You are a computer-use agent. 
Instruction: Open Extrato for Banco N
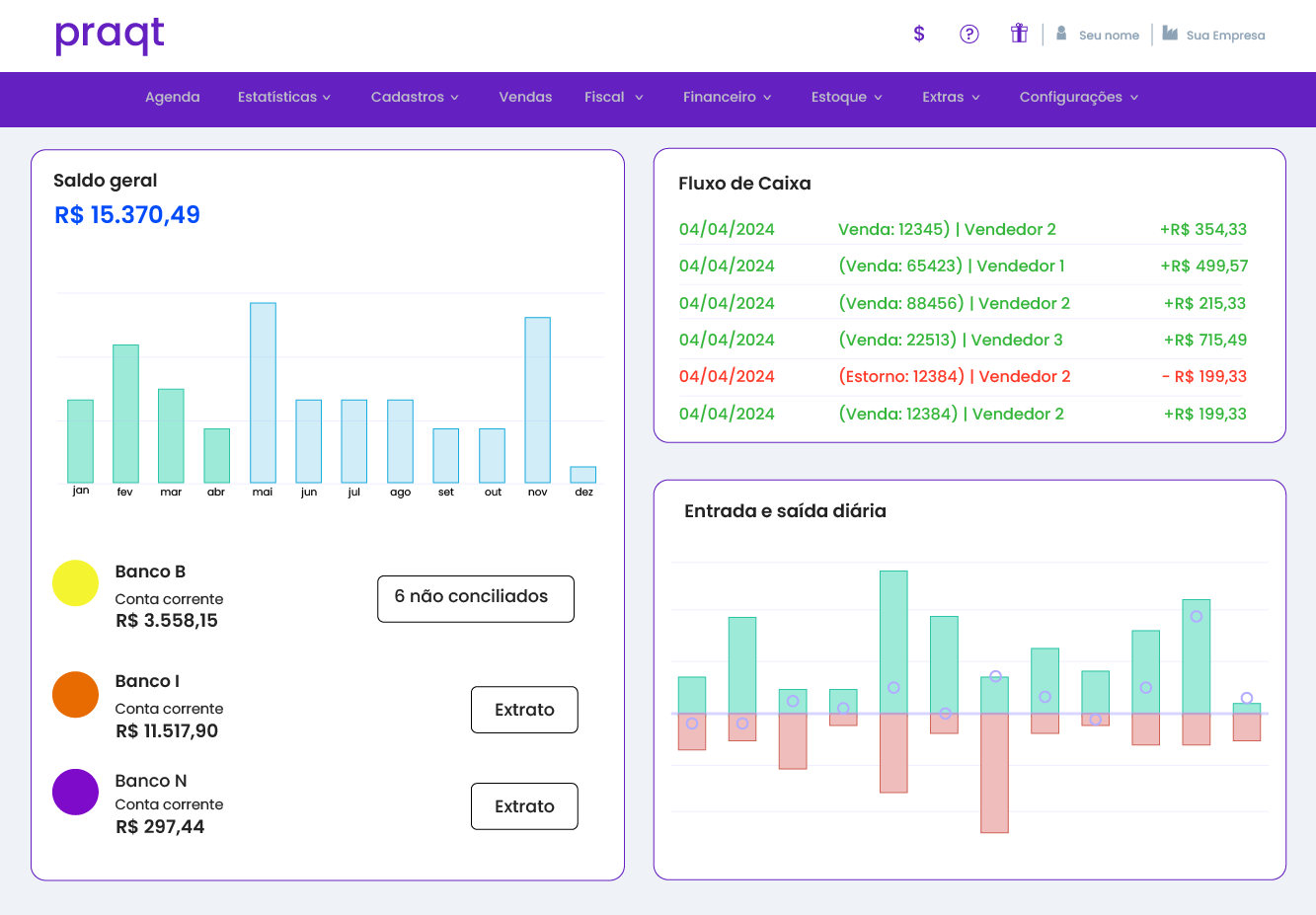pos(524,806)
